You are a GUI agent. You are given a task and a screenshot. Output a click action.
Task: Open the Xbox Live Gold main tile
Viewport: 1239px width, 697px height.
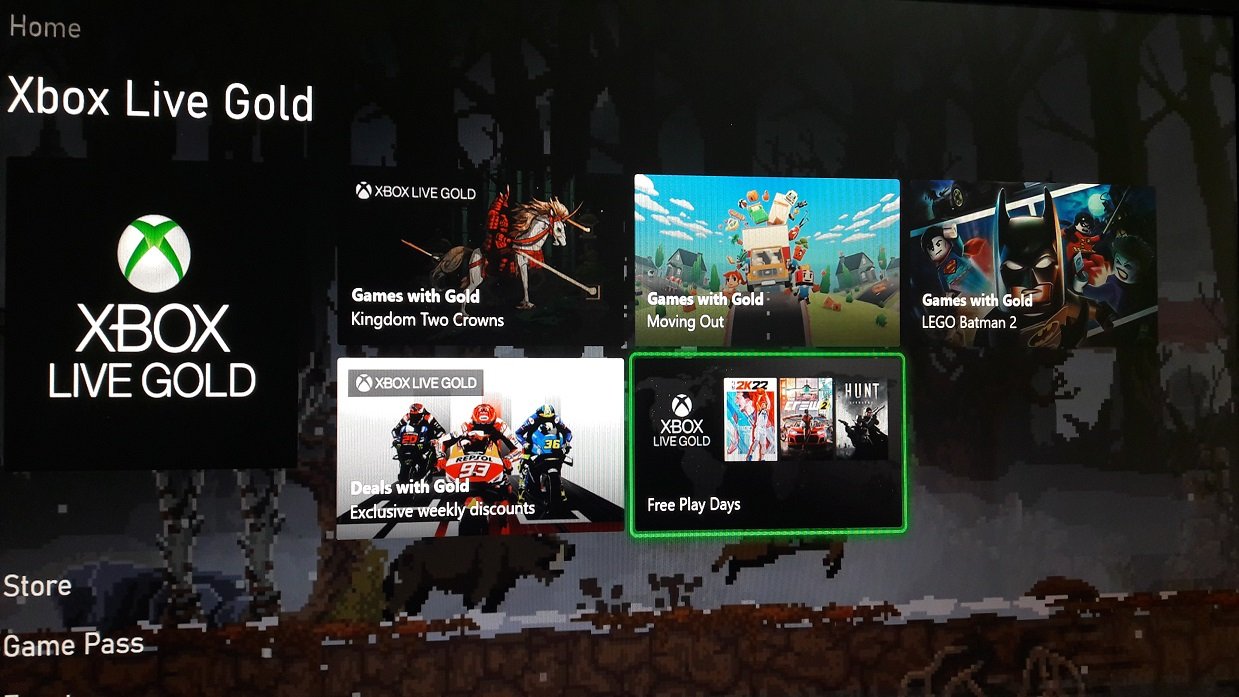click(x=152, y=313)
